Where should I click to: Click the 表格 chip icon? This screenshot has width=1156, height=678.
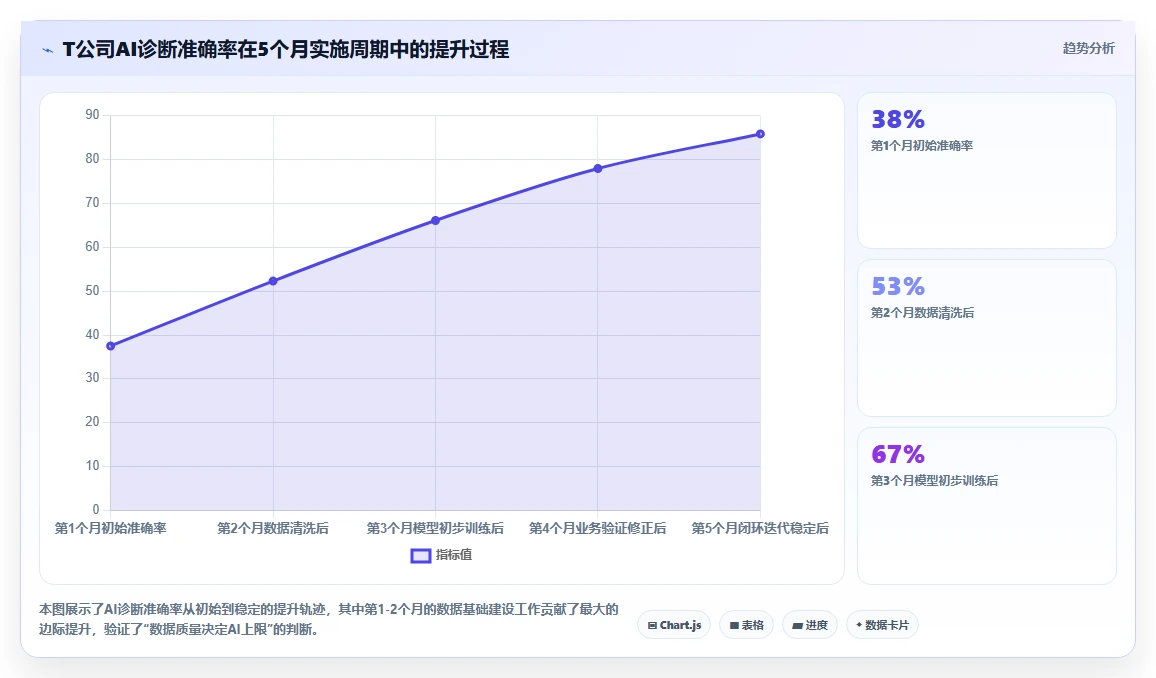734,626
